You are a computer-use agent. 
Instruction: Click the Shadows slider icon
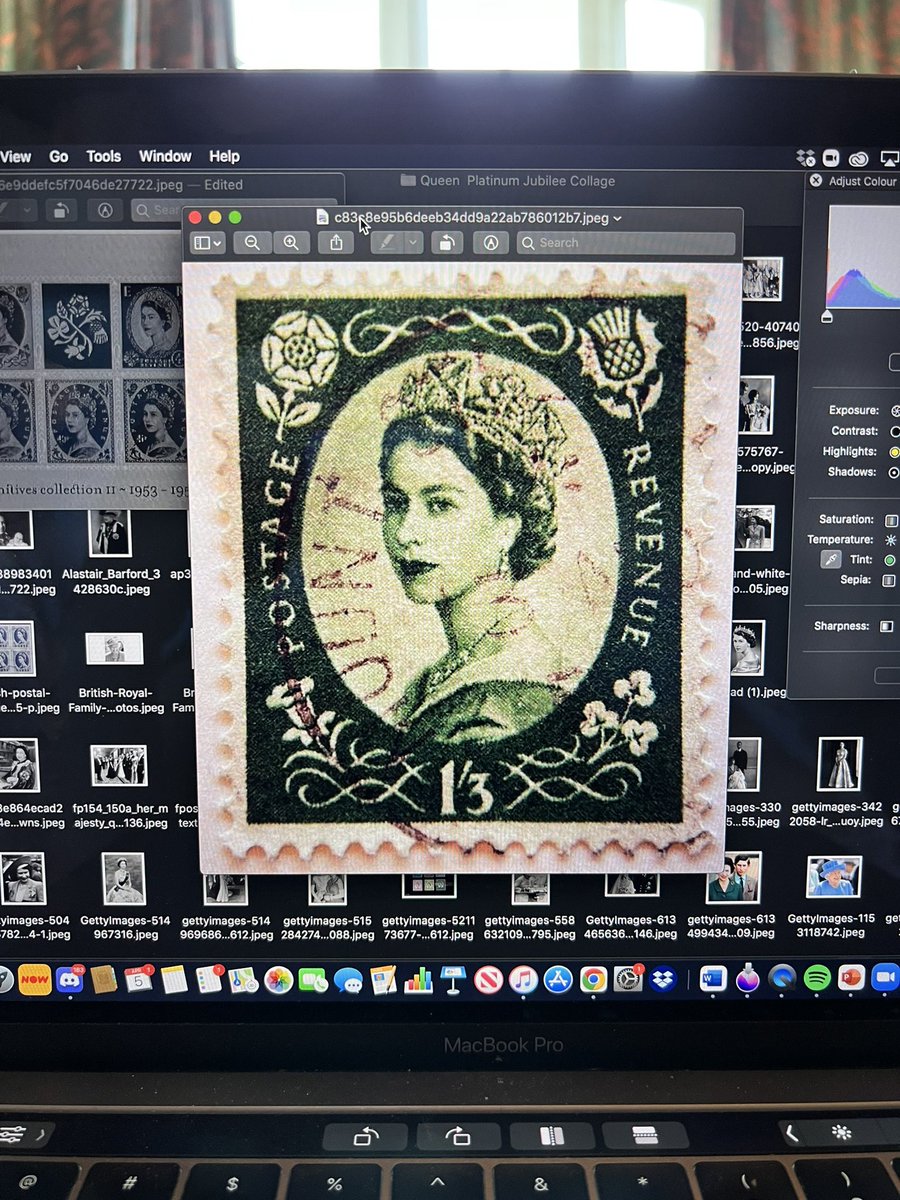tap(895, 472)
